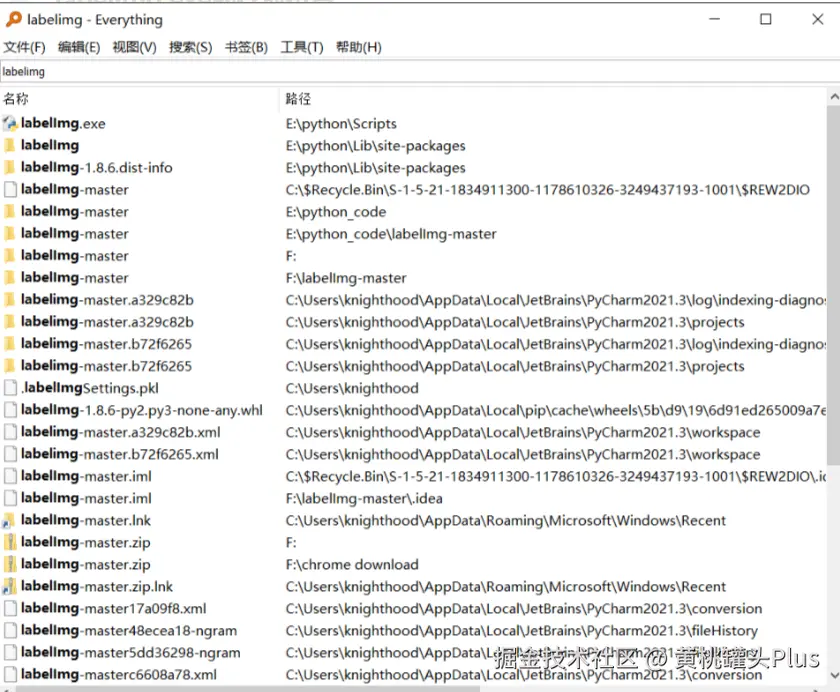840x692 pixels.
Task: Click the path F:\chrome download
Action: click(352, 565)
